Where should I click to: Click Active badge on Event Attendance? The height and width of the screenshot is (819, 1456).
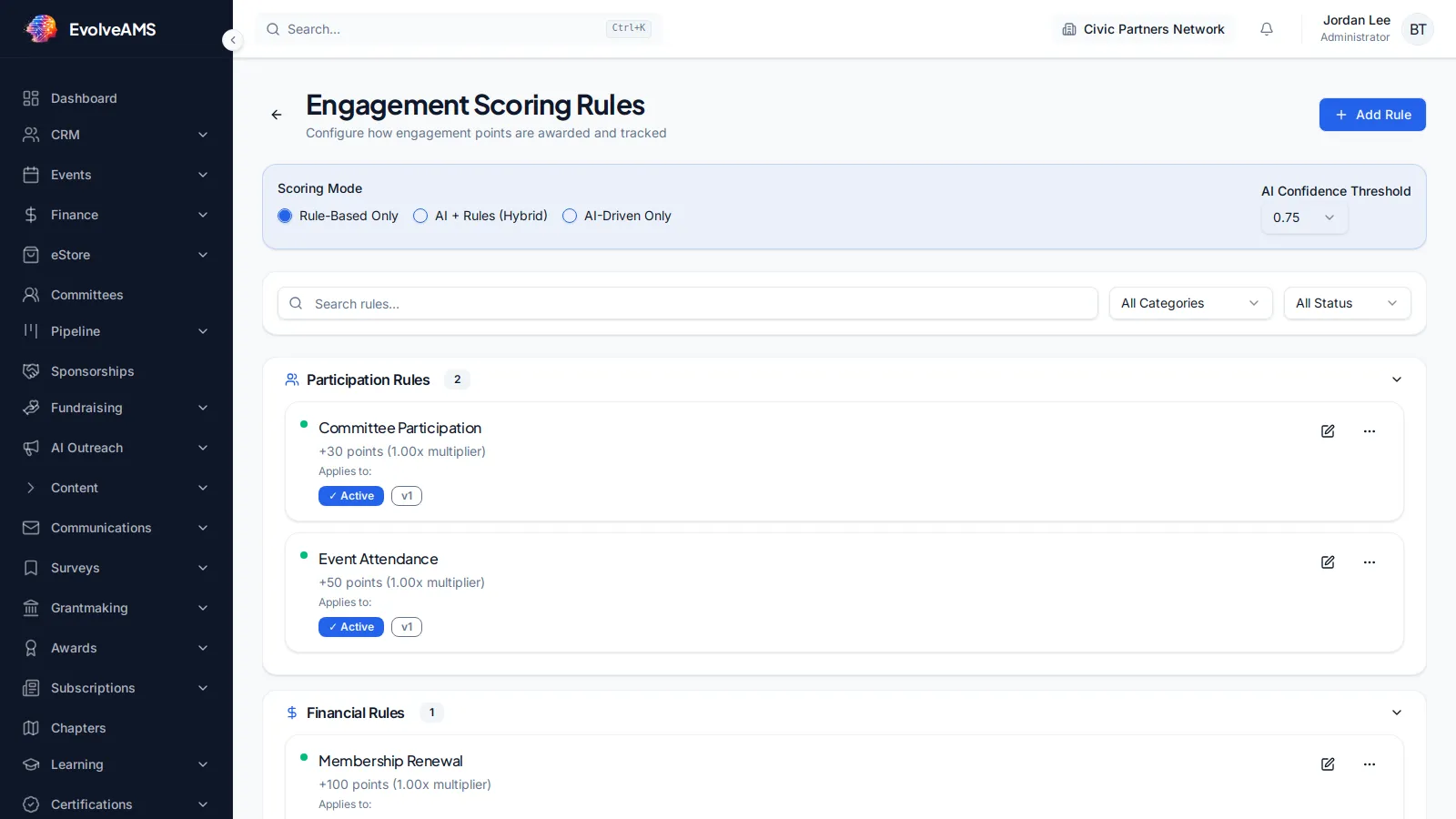point(351,627)
